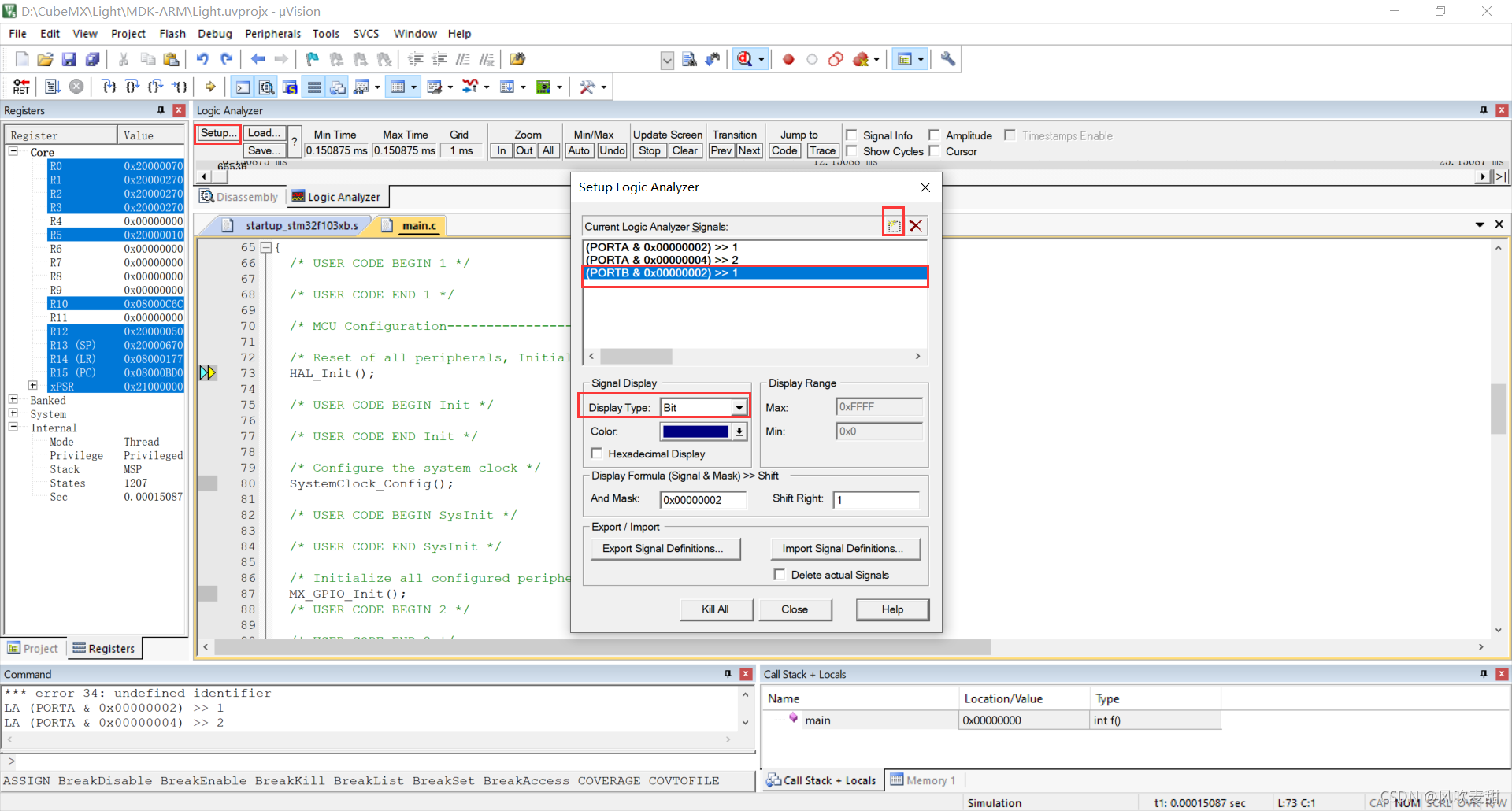Switch to Memory 1 tab
The image size is (1512, 811).
point(923,780)
